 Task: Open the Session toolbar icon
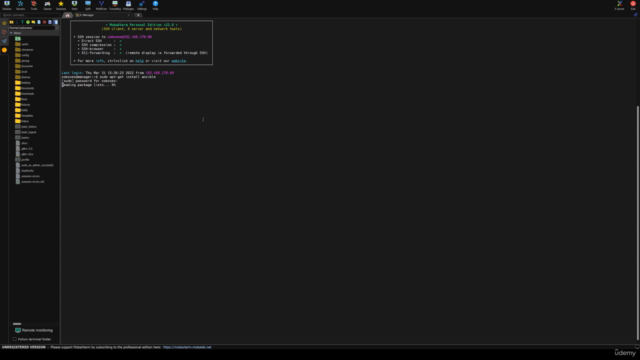coord(7,5)
